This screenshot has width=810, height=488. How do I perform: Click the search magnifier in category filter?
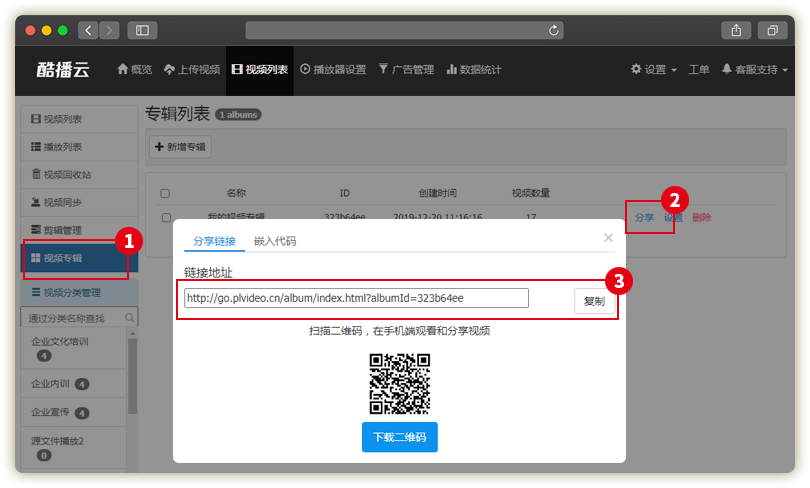(130, 318)
